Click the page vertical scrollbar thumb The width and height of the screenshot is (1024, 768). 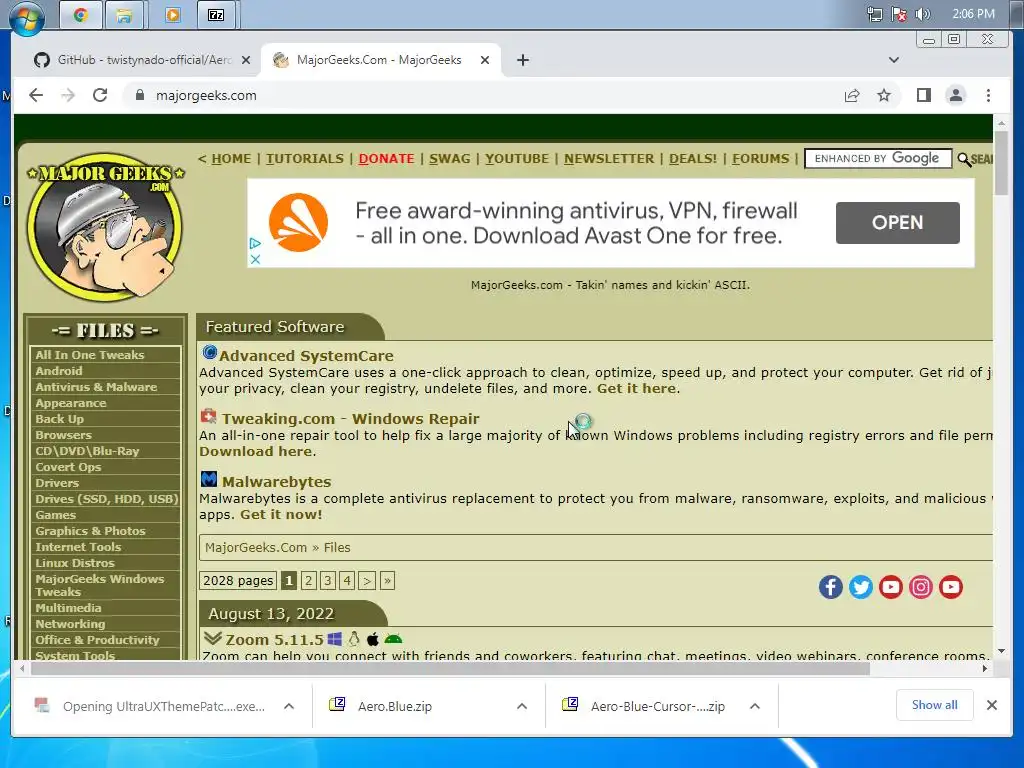pyautogui.click(x=1001, y=162)
